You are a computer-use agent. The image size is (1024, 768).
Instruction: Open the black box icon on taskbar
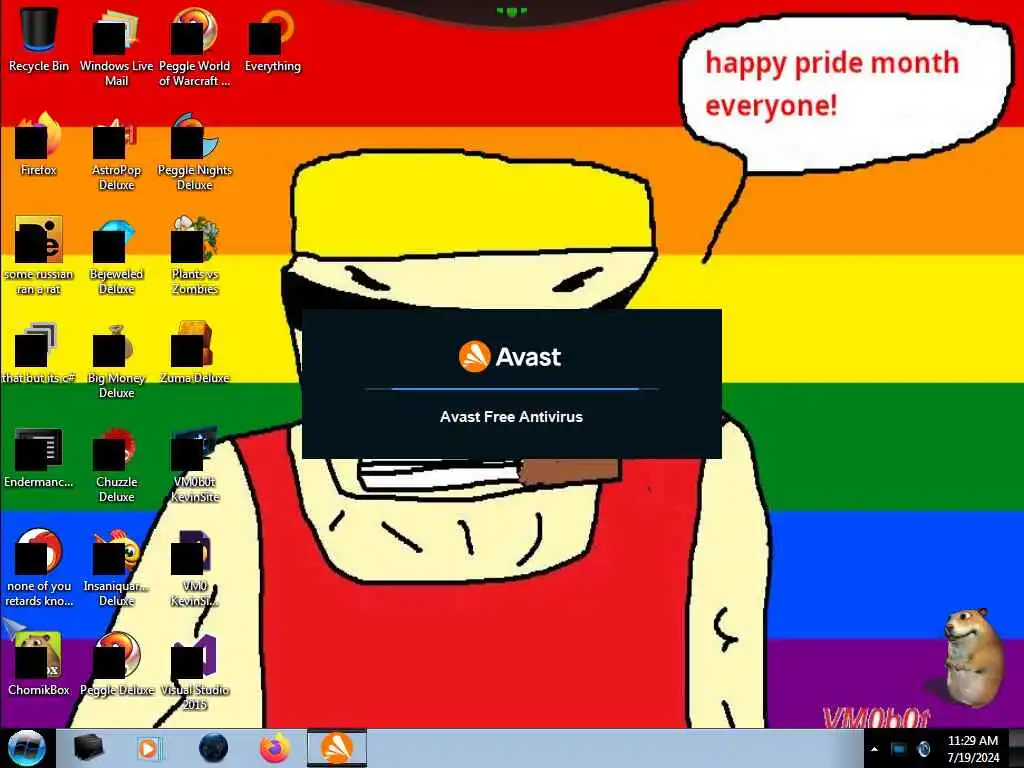coord(88,748)
